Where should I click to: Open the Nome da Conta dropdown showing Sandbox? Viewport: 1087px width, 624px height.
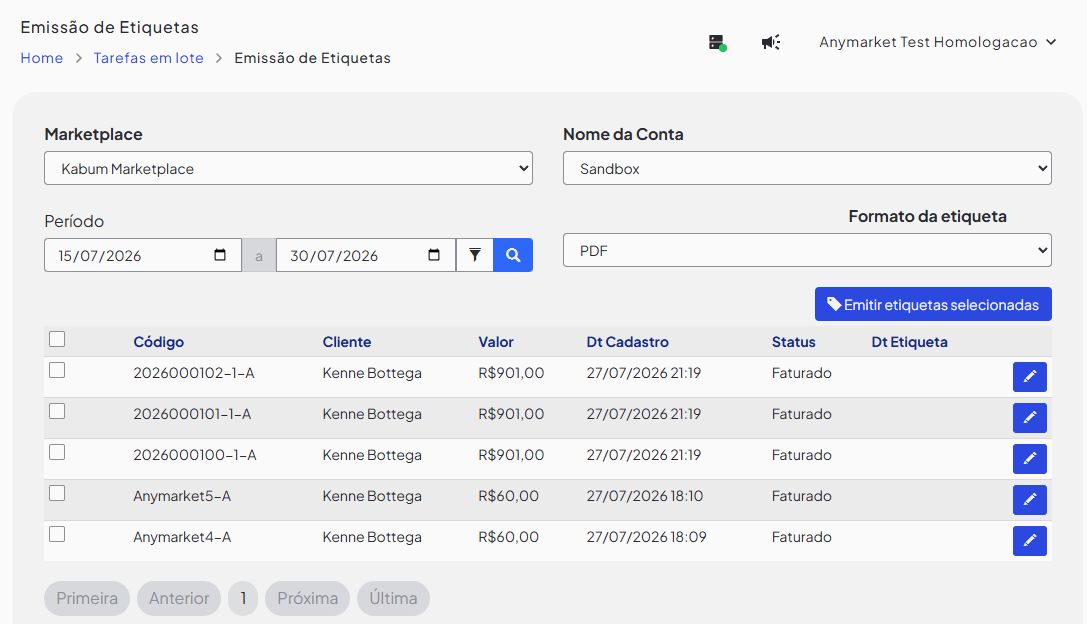(x=807, y=168)
